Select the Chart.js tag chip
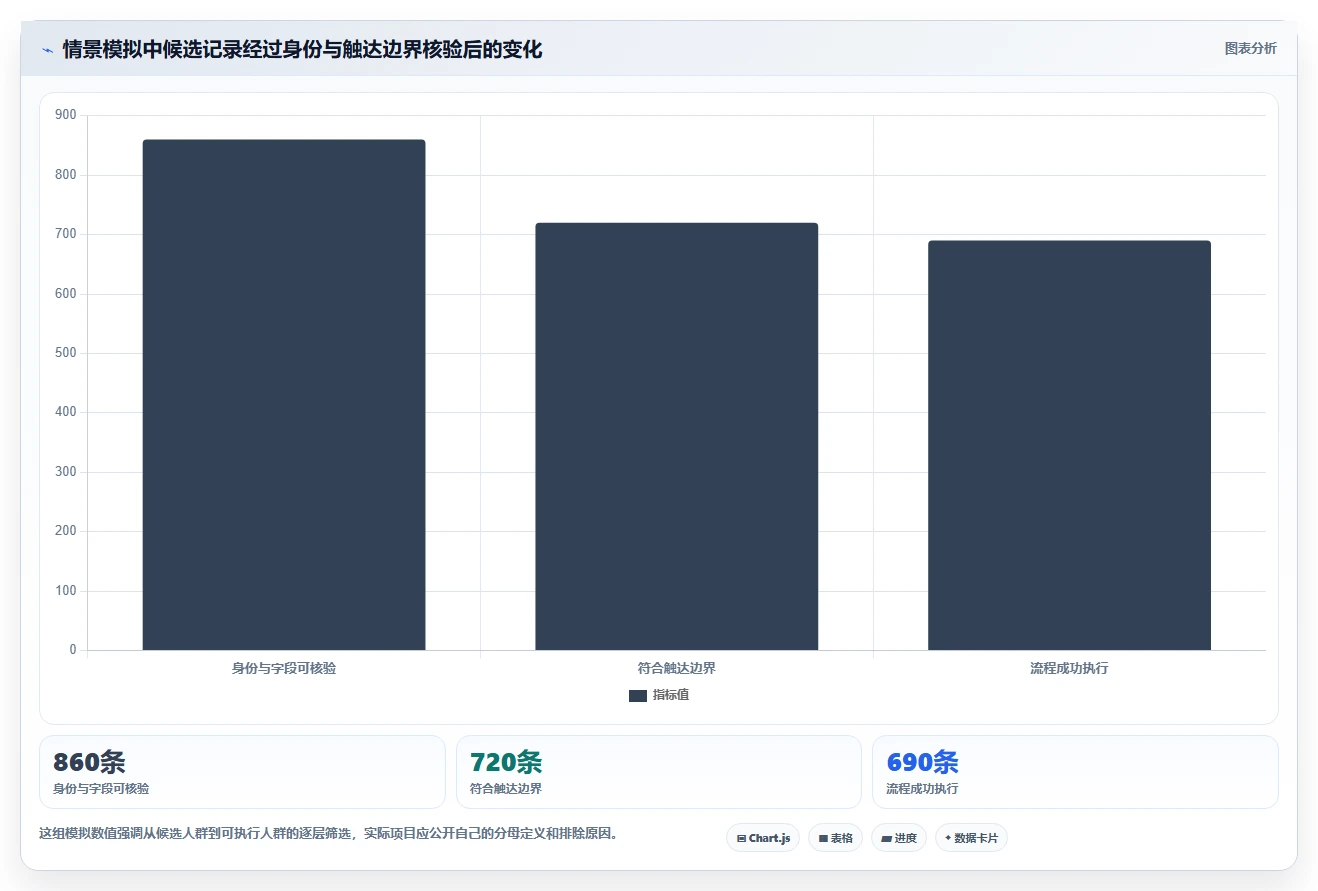 click(x=763, y=838)
